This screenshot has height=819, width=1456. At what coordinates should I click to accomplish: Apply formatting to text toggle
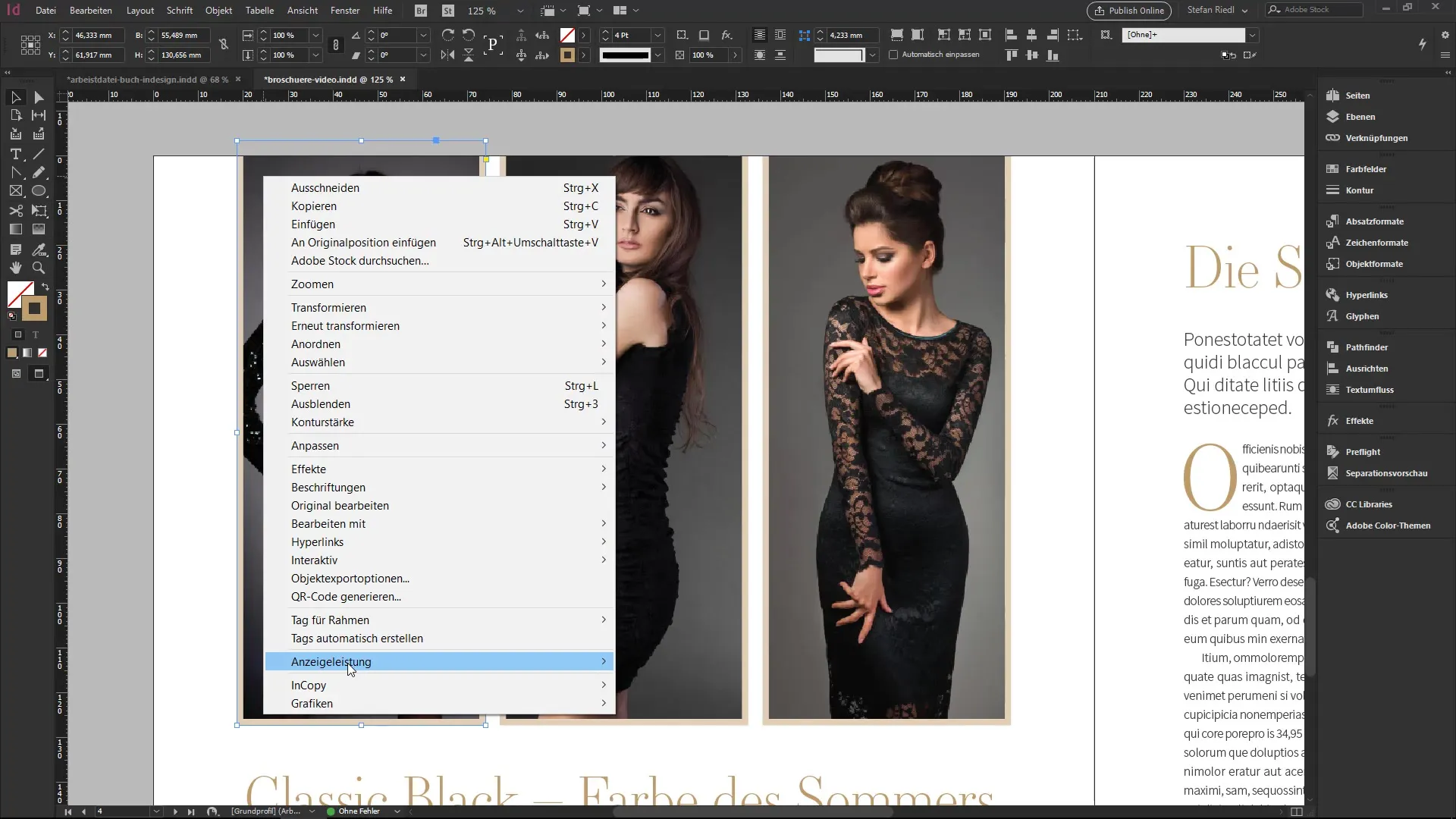click(x=35, y=334)
